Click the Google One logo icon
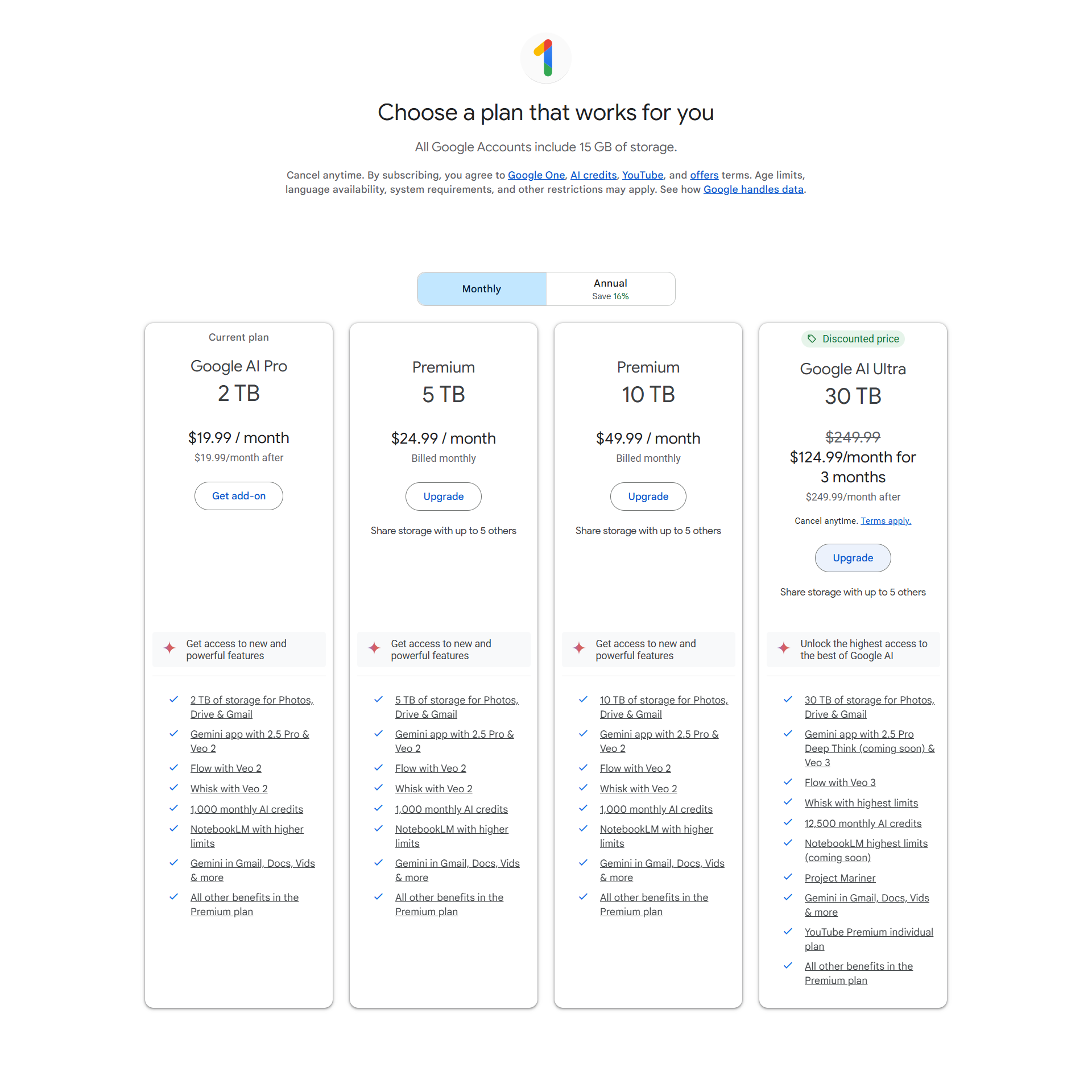The width and height of the screenshot is (1092, 1092). coord(545,58)
